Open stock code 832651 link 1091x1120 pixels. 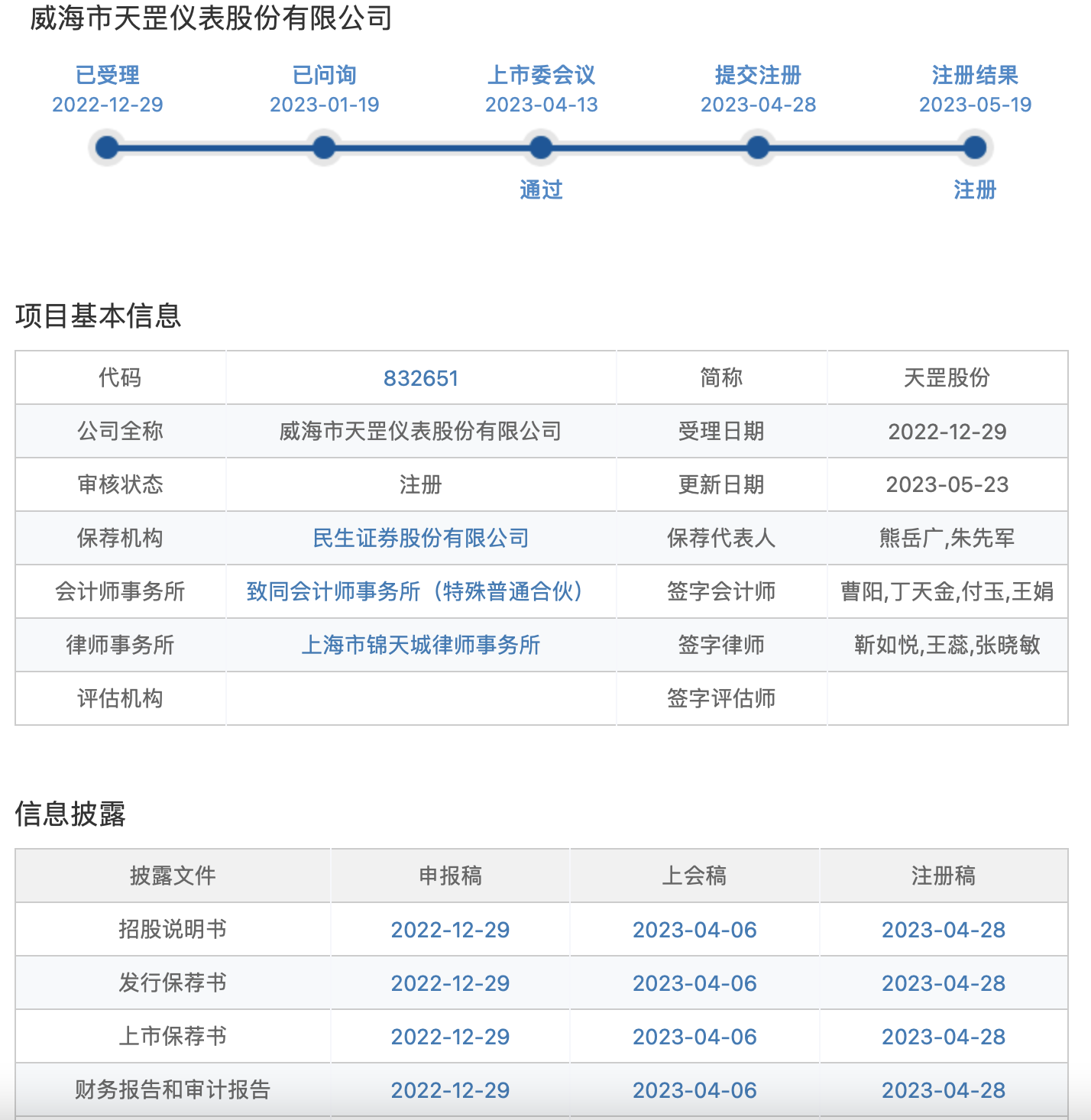point(421,378)
